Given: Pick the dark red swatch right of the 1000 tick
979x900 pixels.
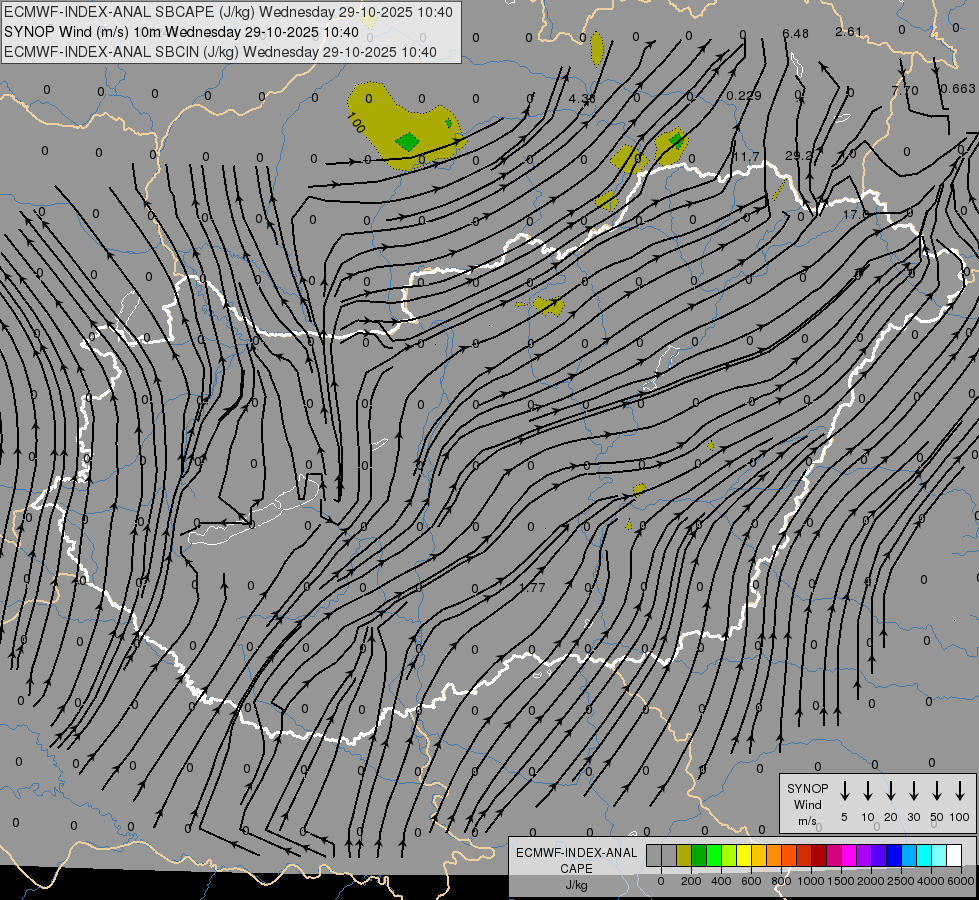Looking at the screenshot, I should point(819,855).
